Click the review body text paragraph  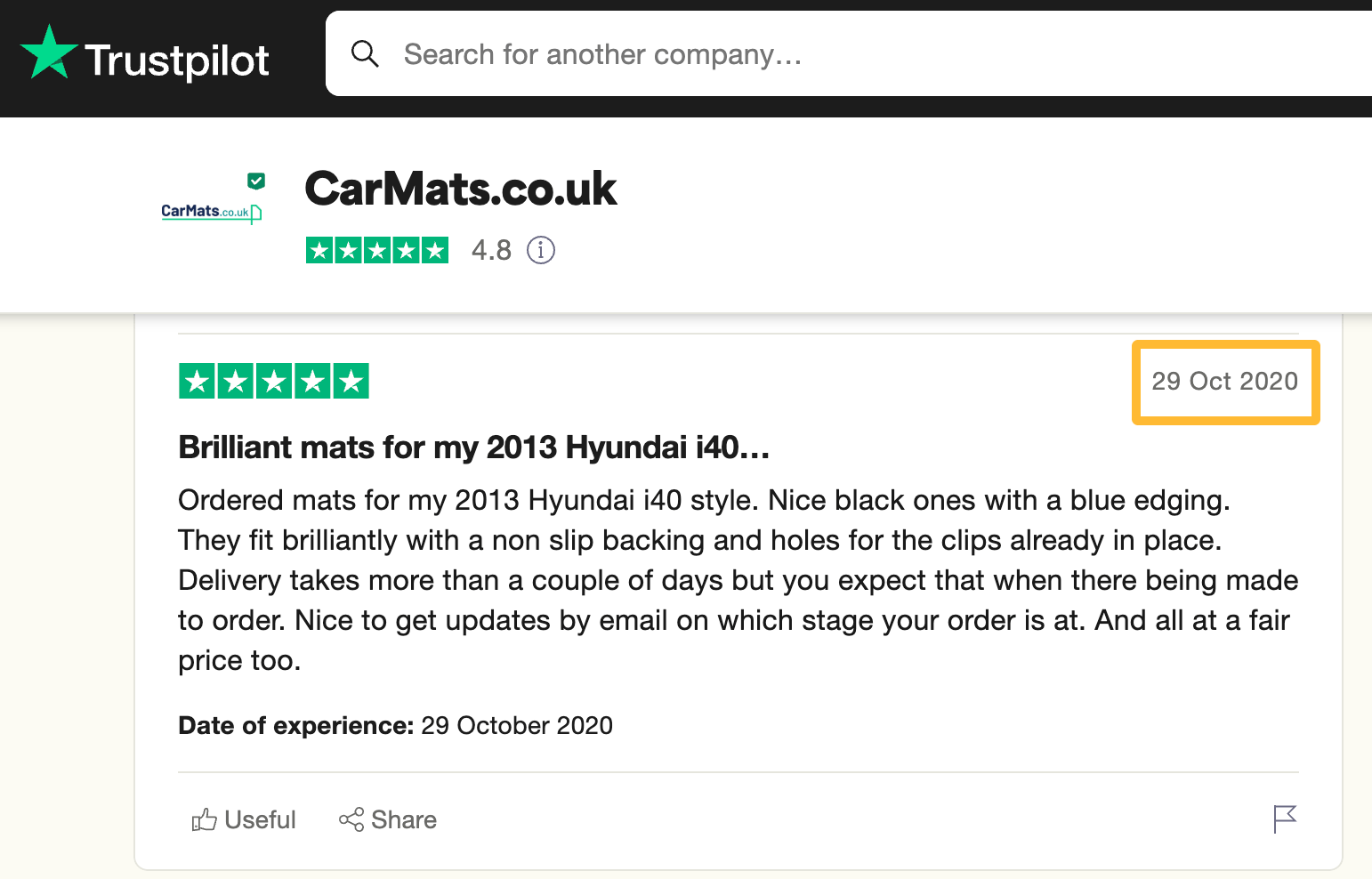[737, 580]
